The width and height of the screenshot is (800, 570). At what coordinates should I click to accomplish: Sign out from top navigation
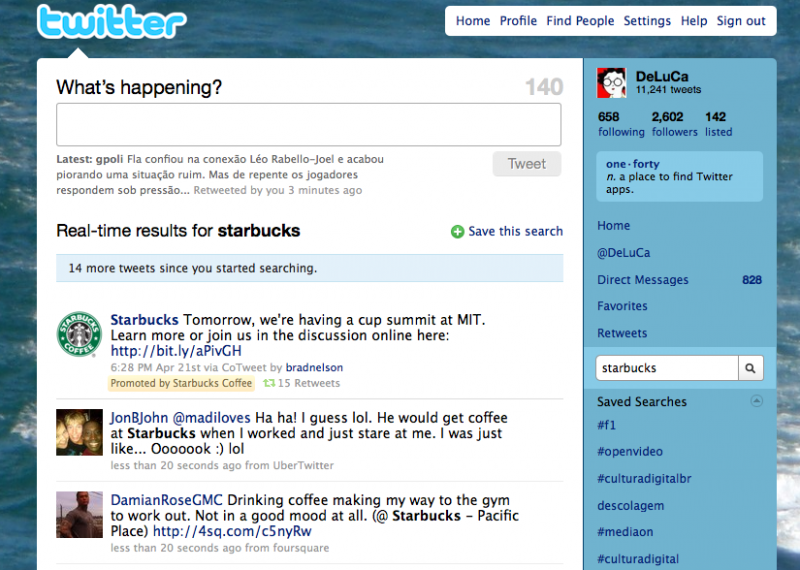coord(741,21)
